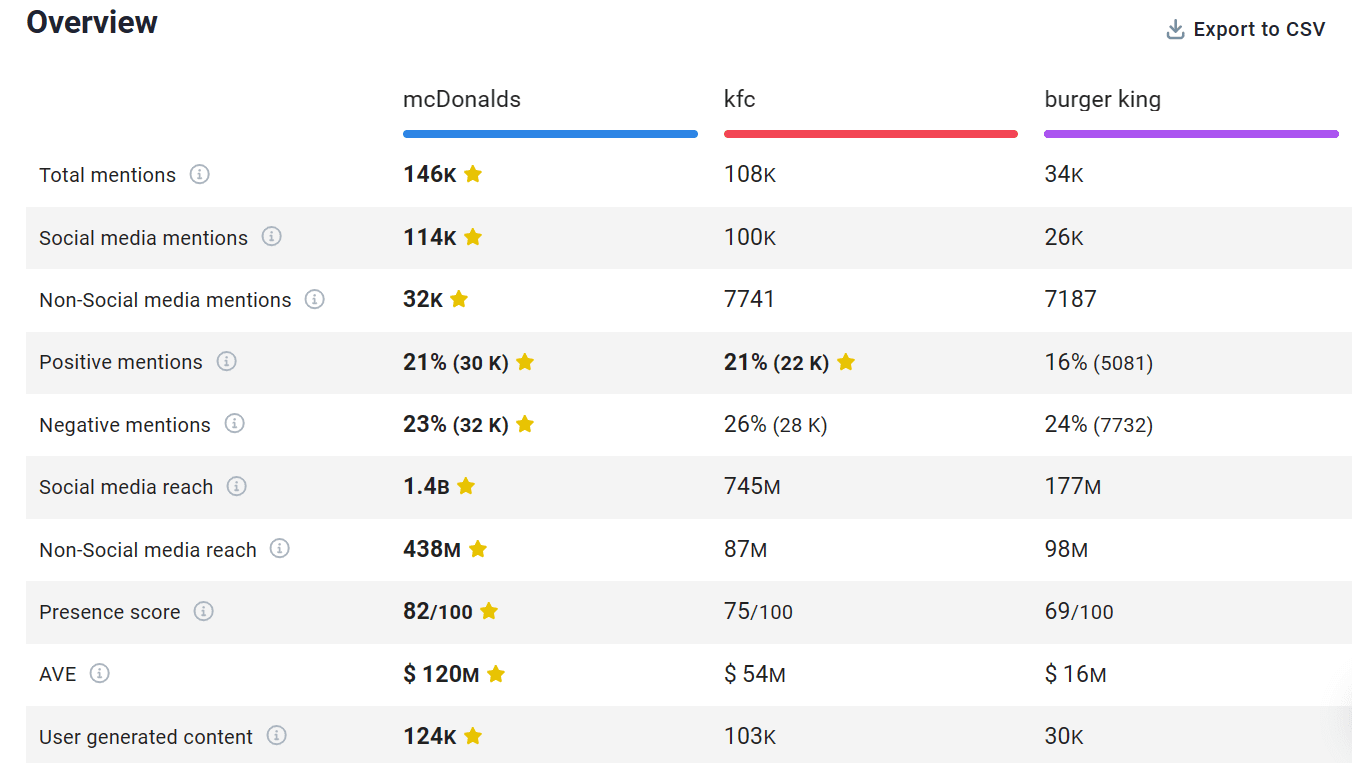
Task: Click info icon next to Total mentions
Action: pos(200,175)
